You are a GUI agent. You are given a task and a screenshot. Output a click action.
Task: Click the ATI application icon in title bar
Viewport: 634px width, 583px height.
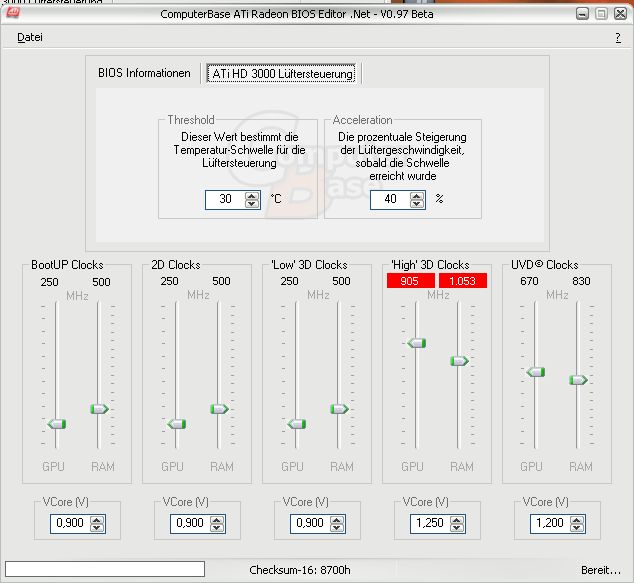pos(13,13)
